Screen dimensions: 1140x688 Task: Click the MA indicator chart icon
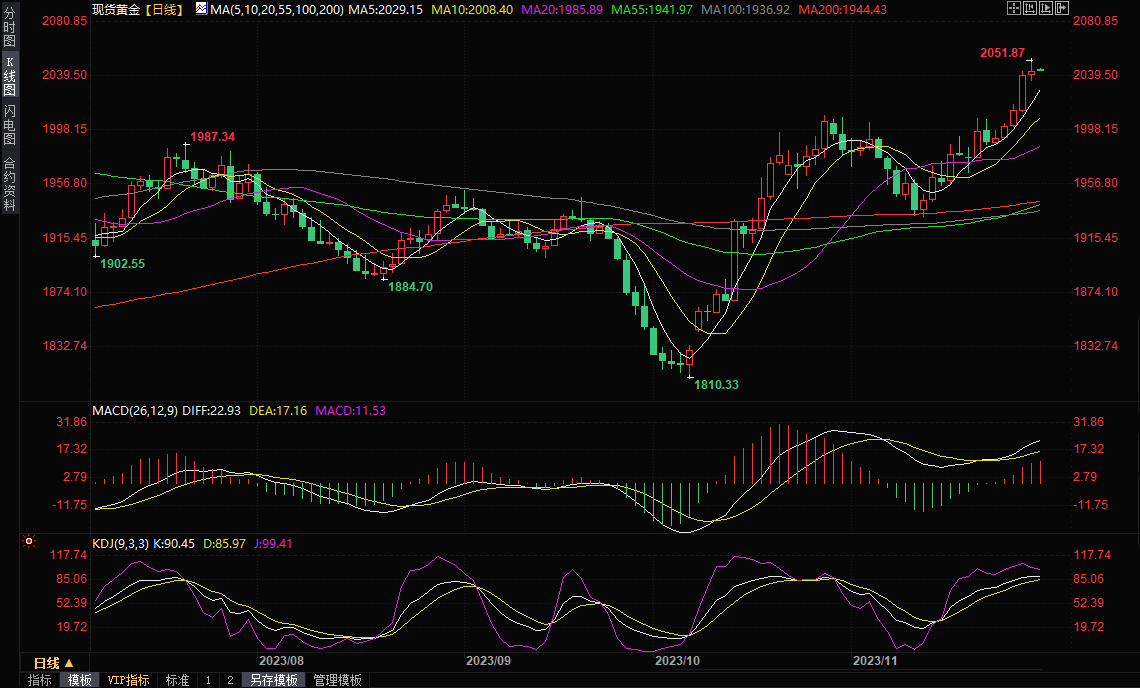[201, 8]
